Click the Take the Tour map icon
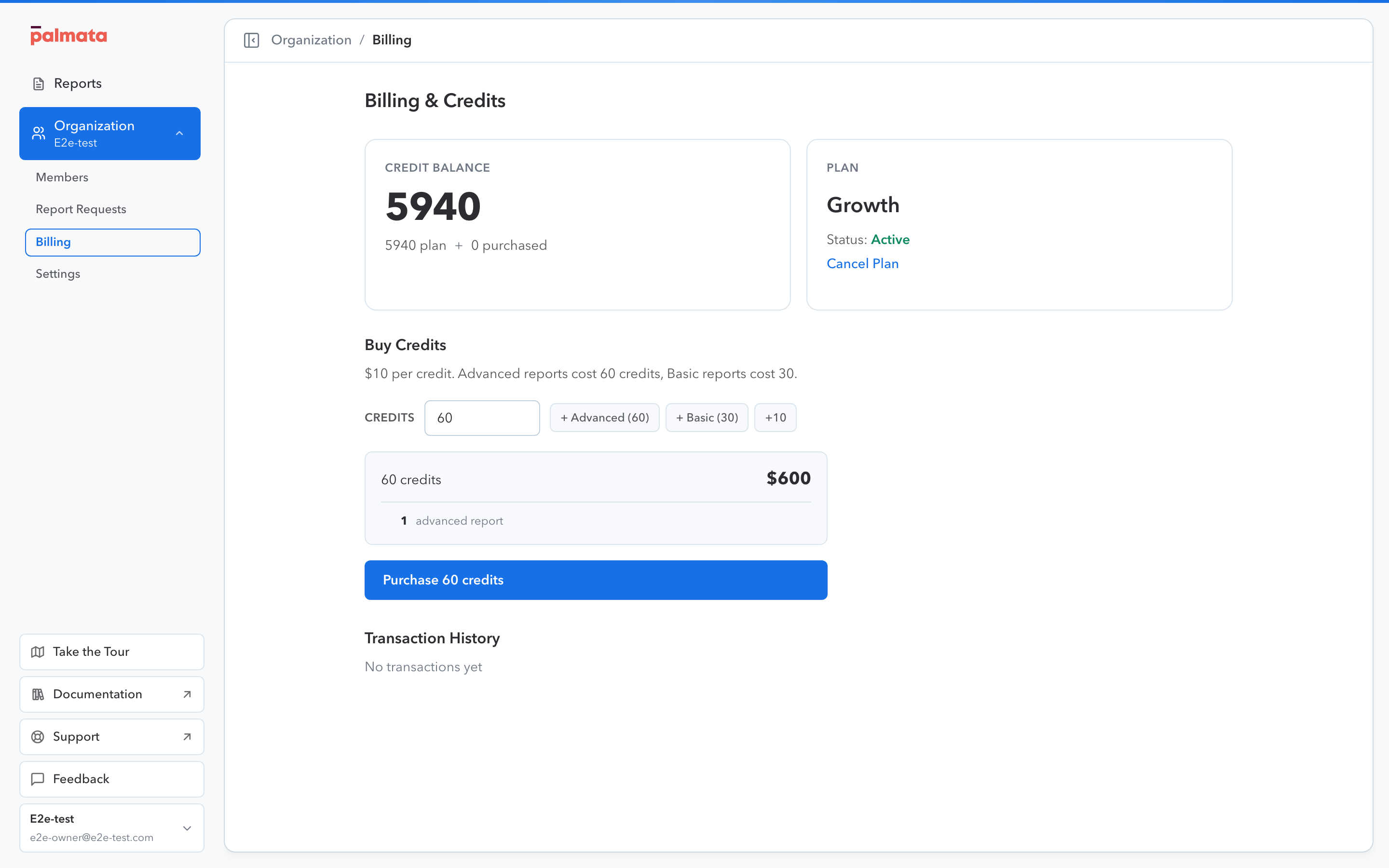Image resolution: width=1389 pixels, height=868 pixels. tap(38, 651)
